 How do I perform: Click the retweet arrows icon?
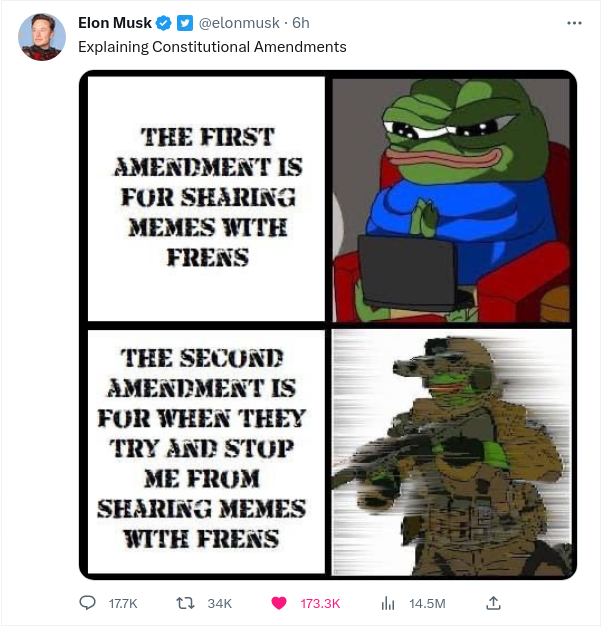tap(186, 603)
